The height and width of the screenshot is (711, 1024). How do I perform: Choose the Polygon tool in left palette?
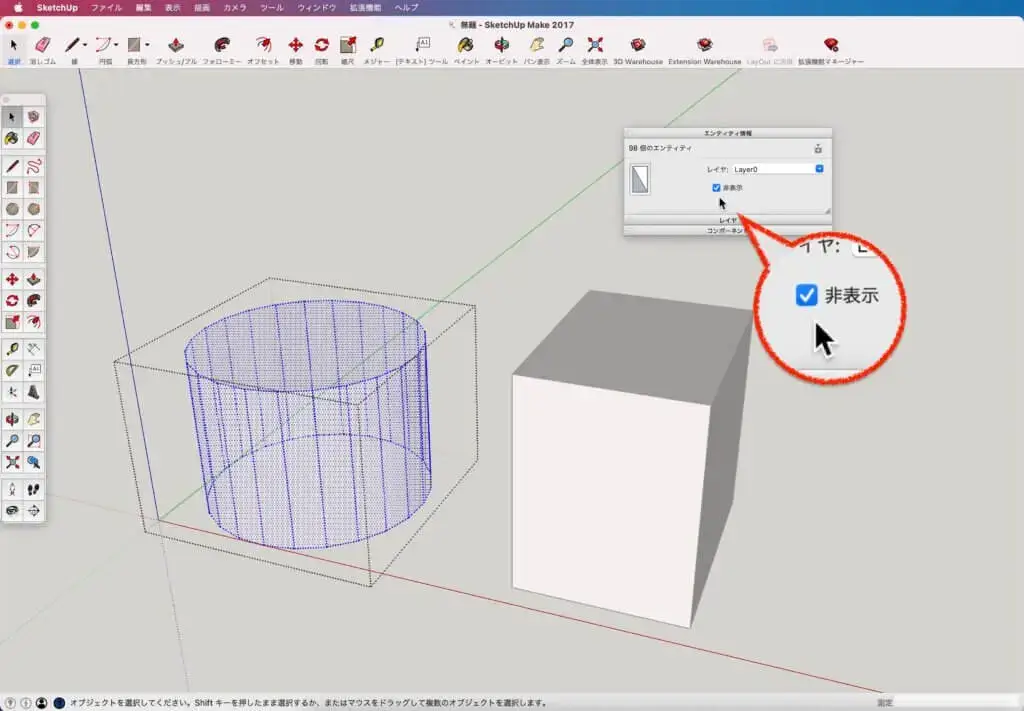pyautogui.click(x=33, y=209)
